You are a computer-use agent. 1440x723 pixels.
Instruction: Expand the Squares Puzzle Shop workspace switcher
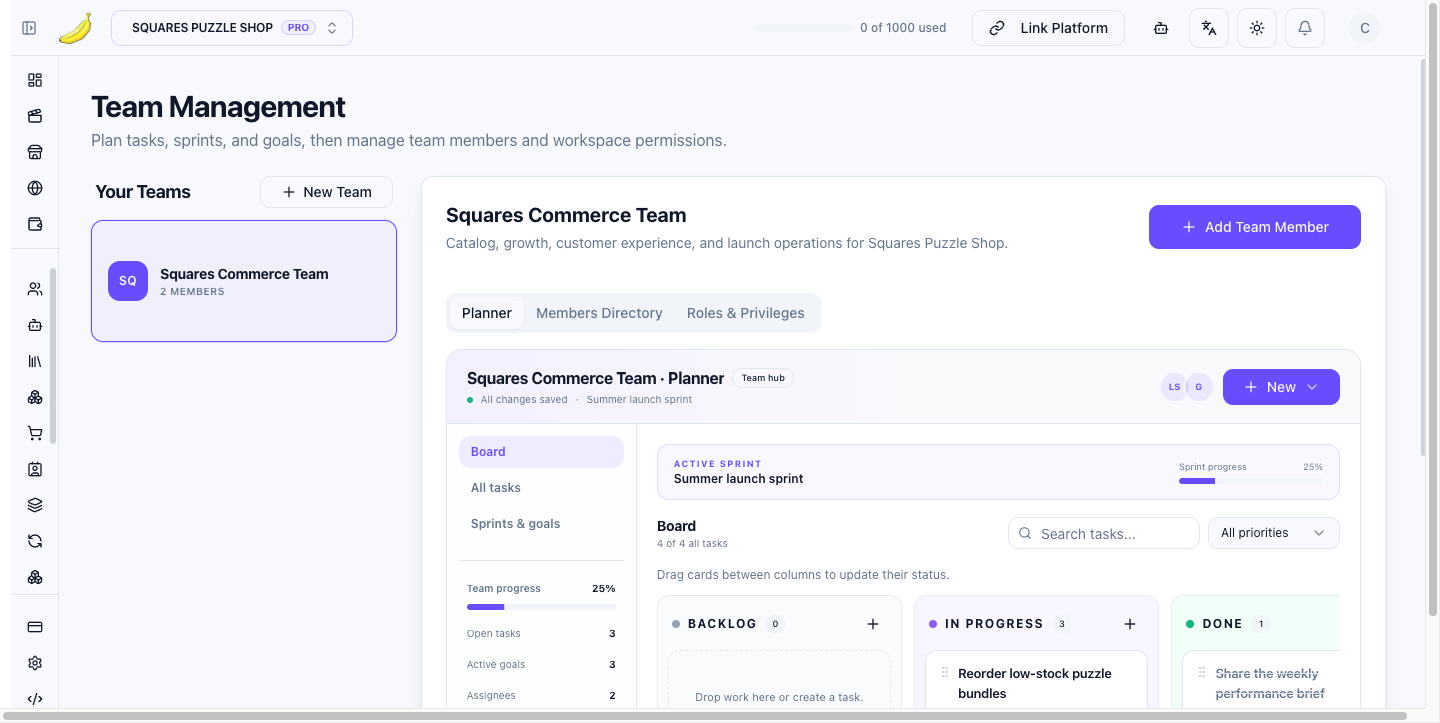pos(232,28)
